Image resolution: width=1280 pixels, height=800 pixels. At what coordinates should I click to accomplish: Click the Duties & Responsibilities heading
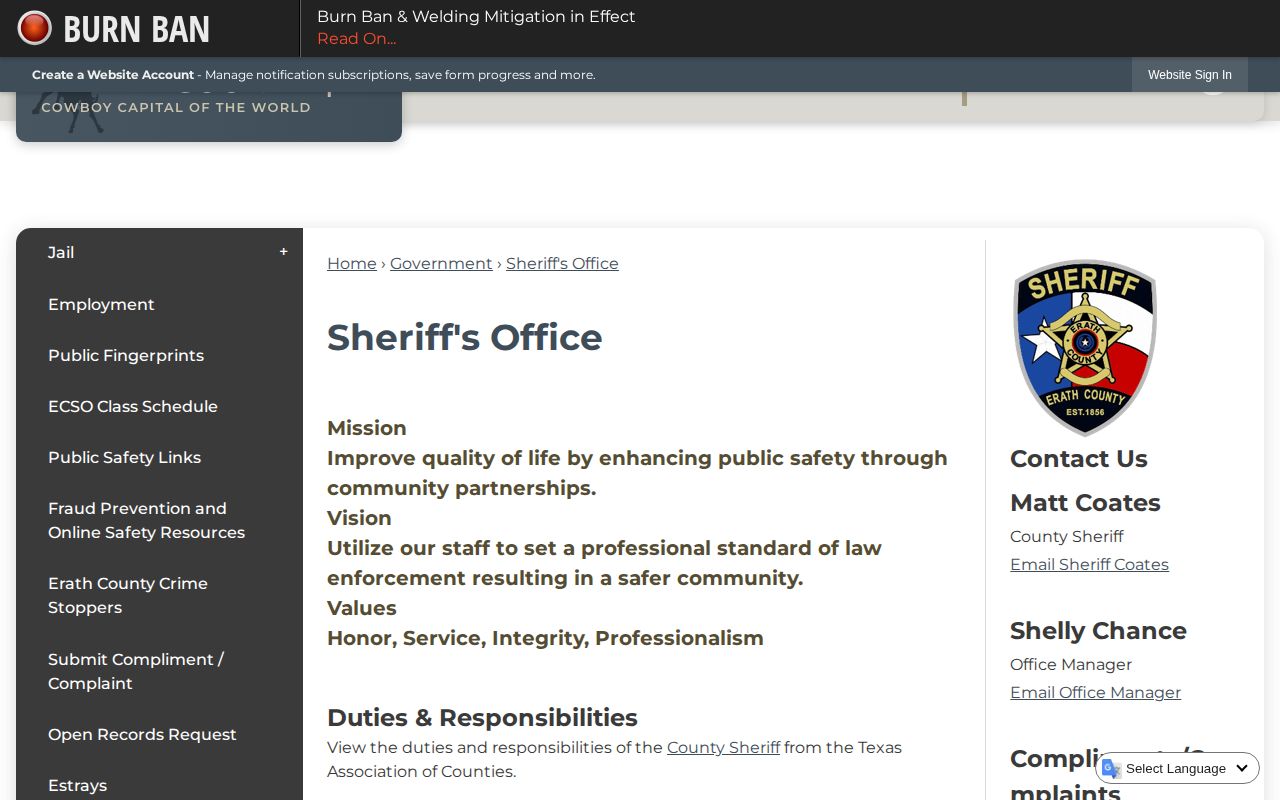click(x=482, y=717)
